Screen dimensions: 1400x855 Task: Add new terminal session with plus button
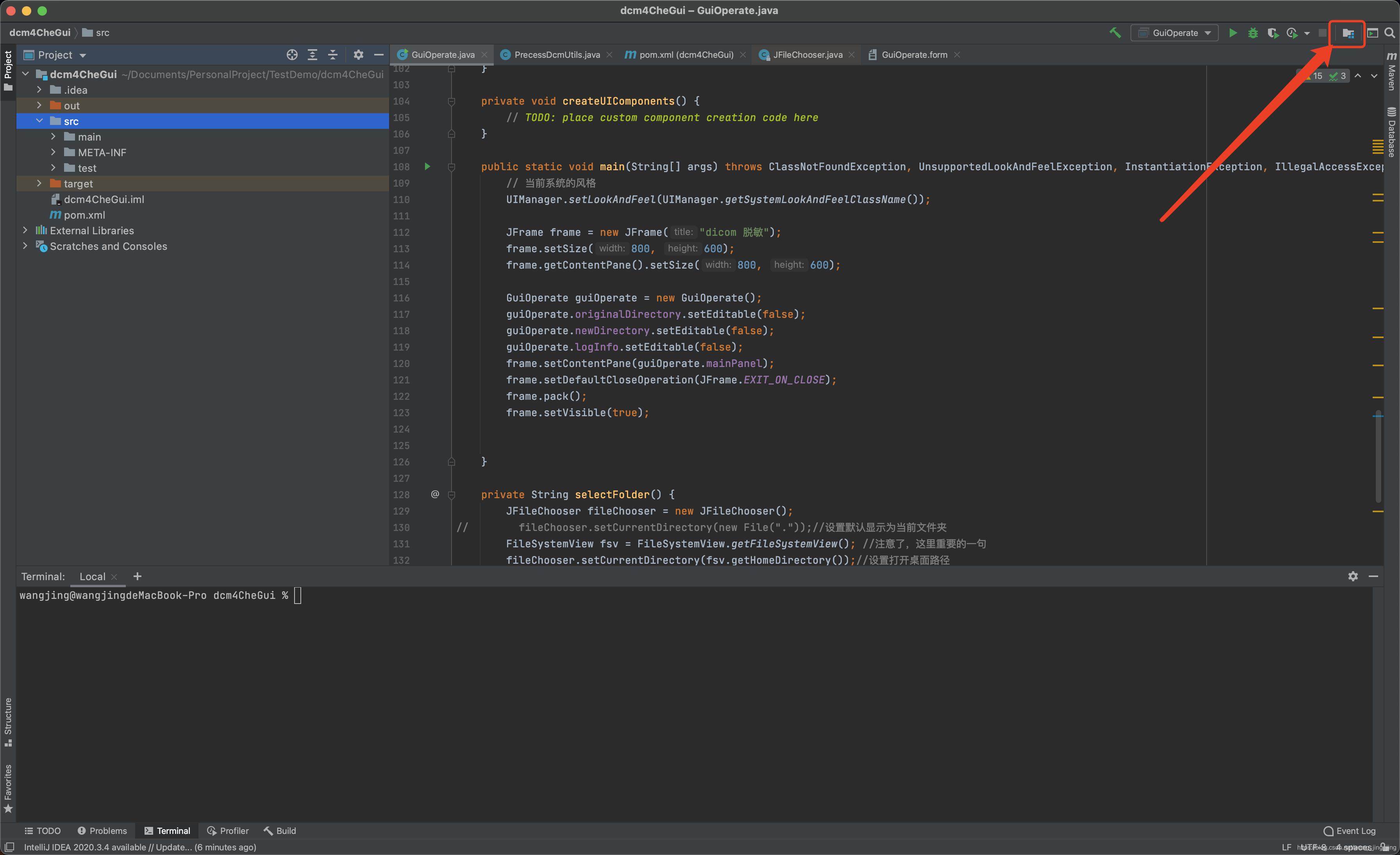(x=137, y=576)
